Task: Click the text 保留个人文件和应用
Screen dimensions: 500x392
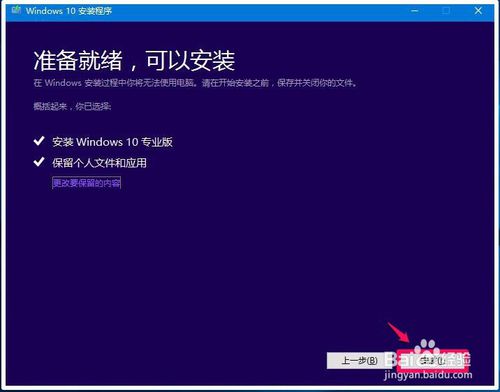Action: point(99,163)
